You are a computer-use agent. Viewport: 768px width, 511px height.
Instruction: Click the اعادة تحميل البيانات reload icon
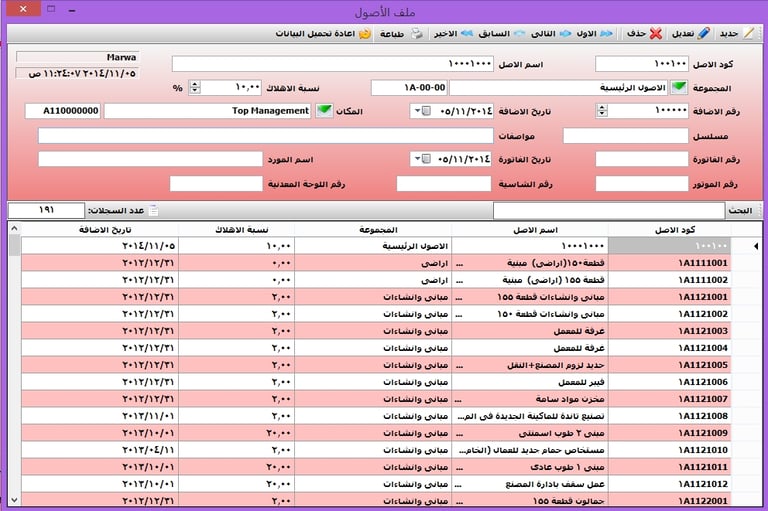pyautogui.click(x=365, y=33)
